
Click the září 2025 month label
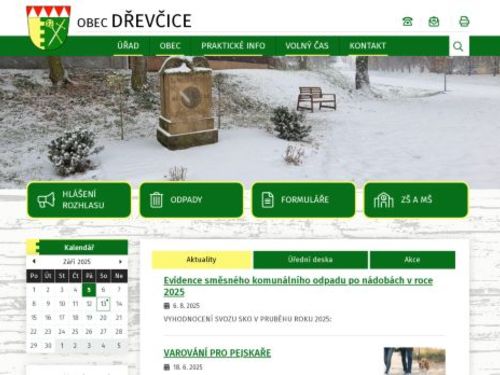77,262
